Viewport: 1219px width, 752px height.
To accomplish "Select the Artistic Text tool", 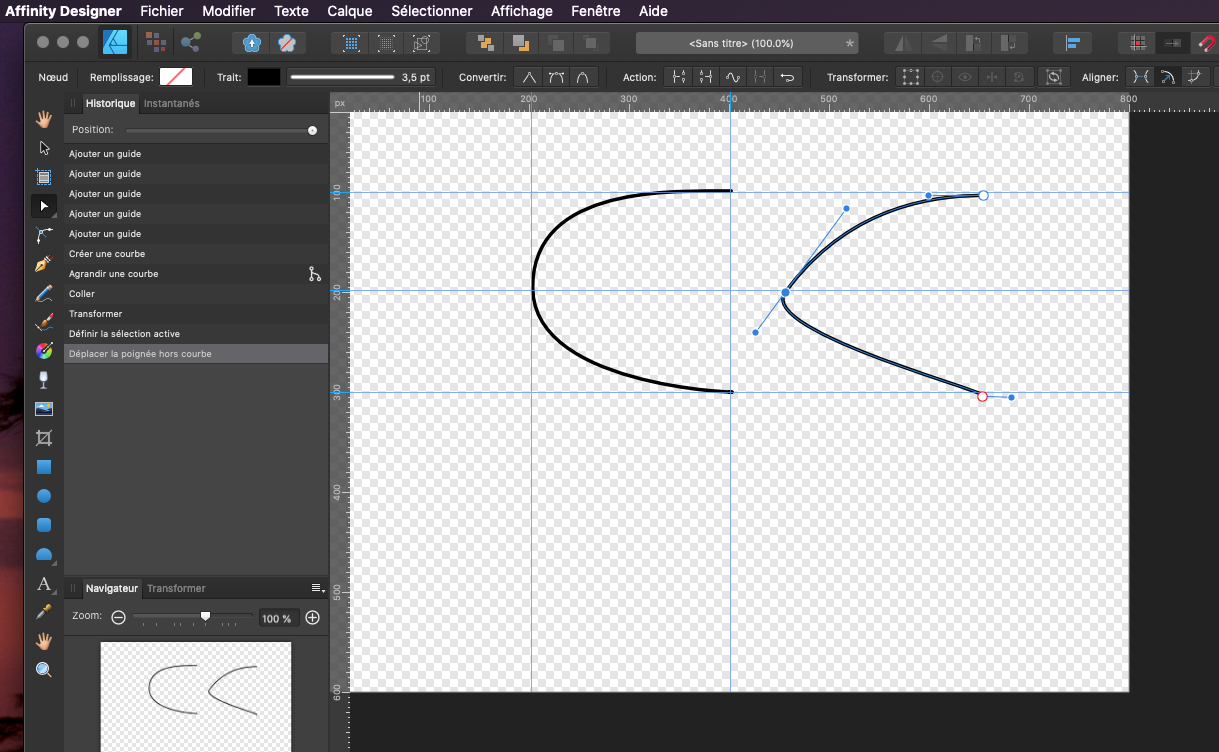I will (44, 583).
